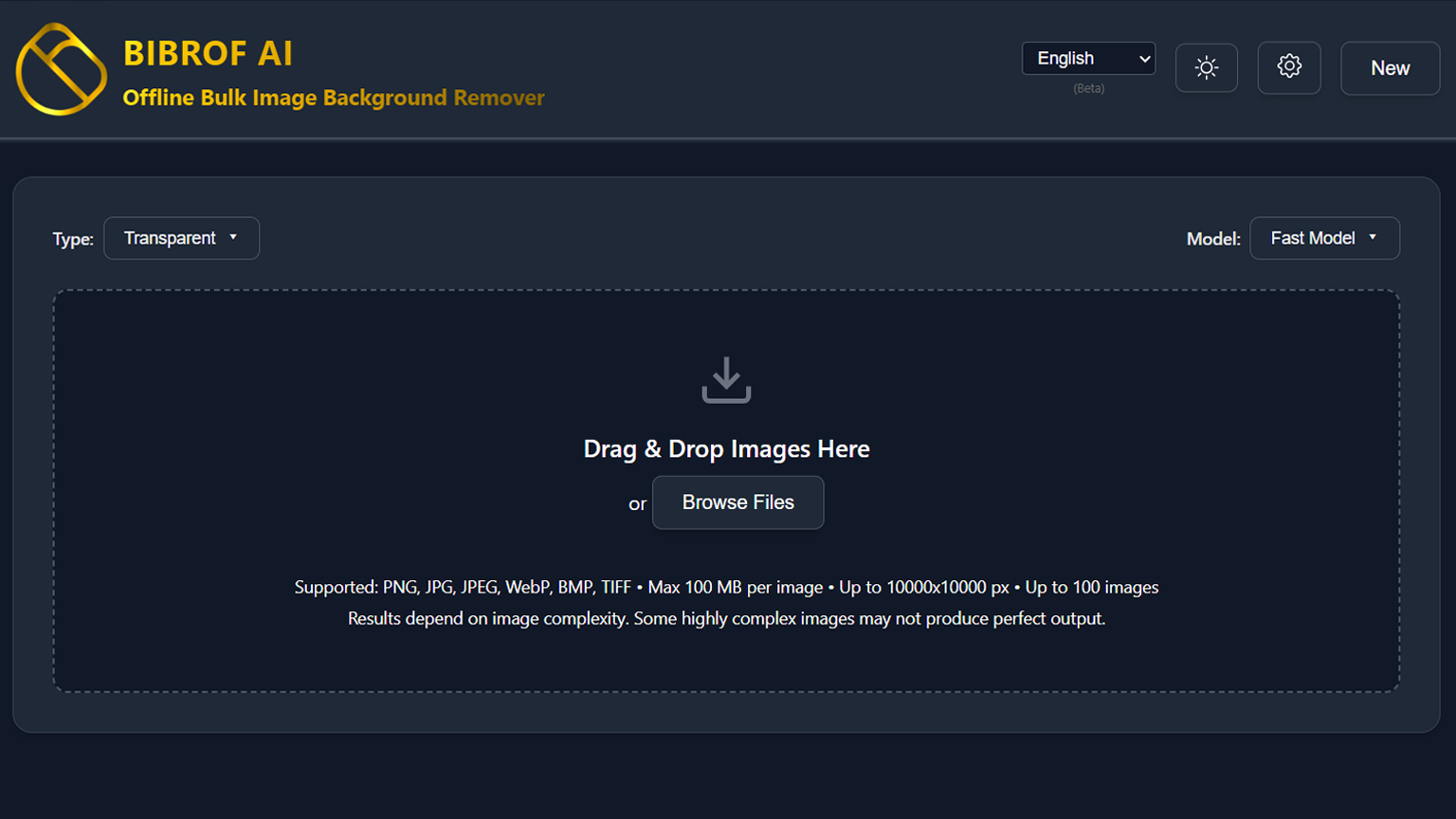1456x819 pixels.
Task: Open the Model dropdown showing Fast Model
Action: click(1323, 238)
